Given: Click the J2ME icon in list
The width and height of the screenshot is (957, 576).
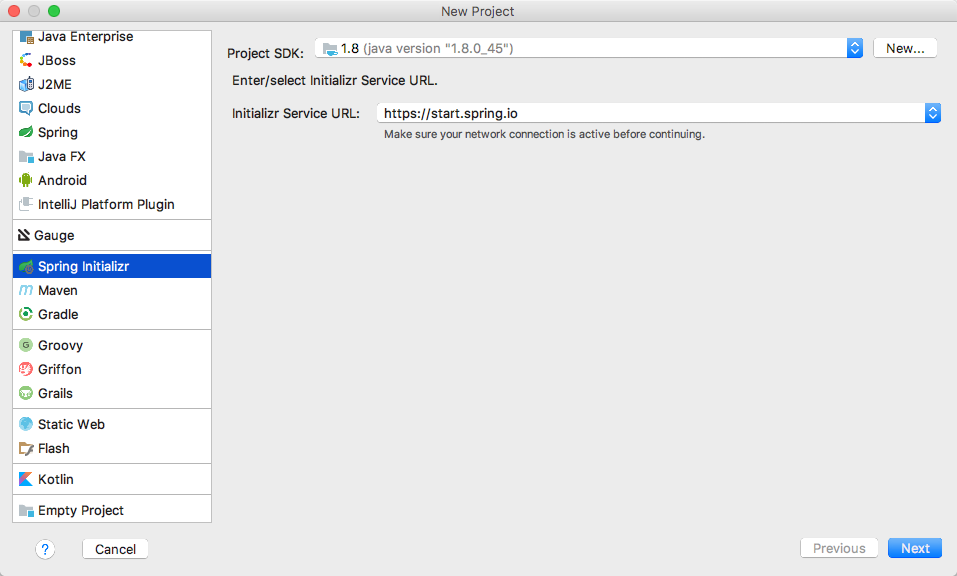Looking at the screenshot, I should point(26,84).
